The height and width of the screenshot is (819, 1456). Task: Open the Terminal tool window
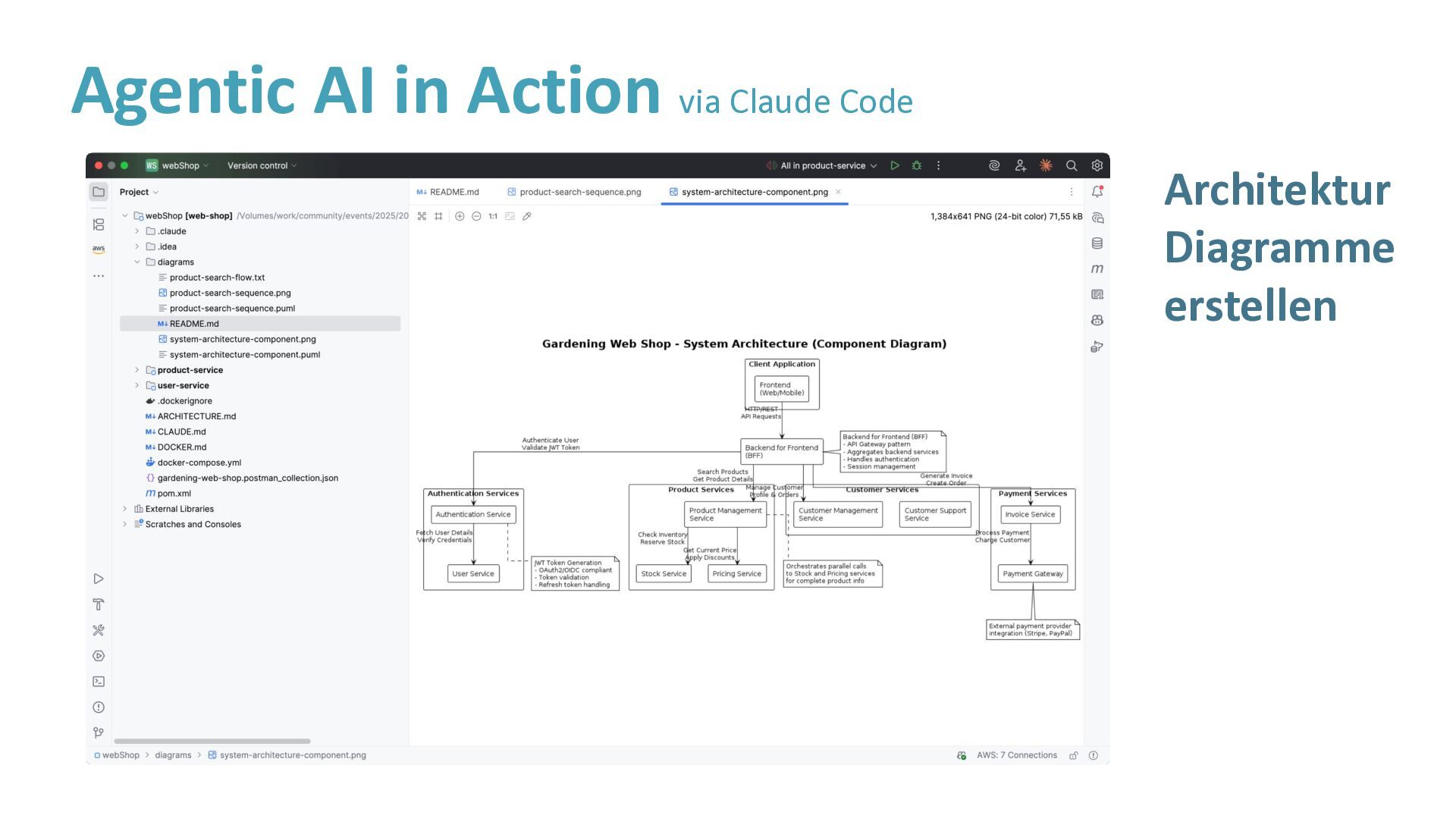pyautogui.click(x=99, y=682)
